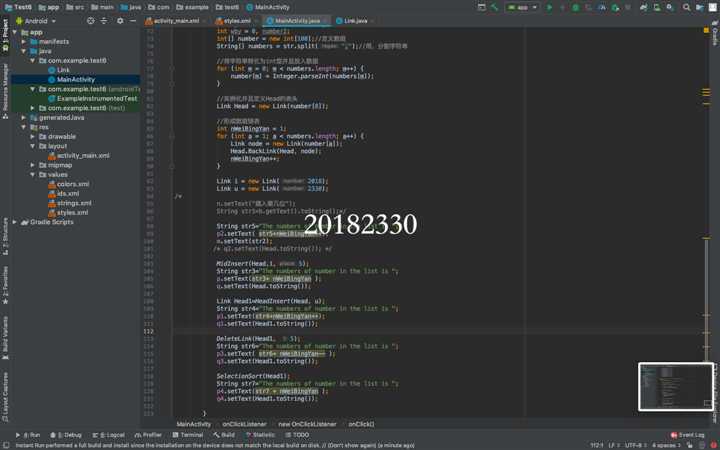720x450 pixels.
Task: Click the Sync Project with Gradle icon
Action: [x=644, y=7]
